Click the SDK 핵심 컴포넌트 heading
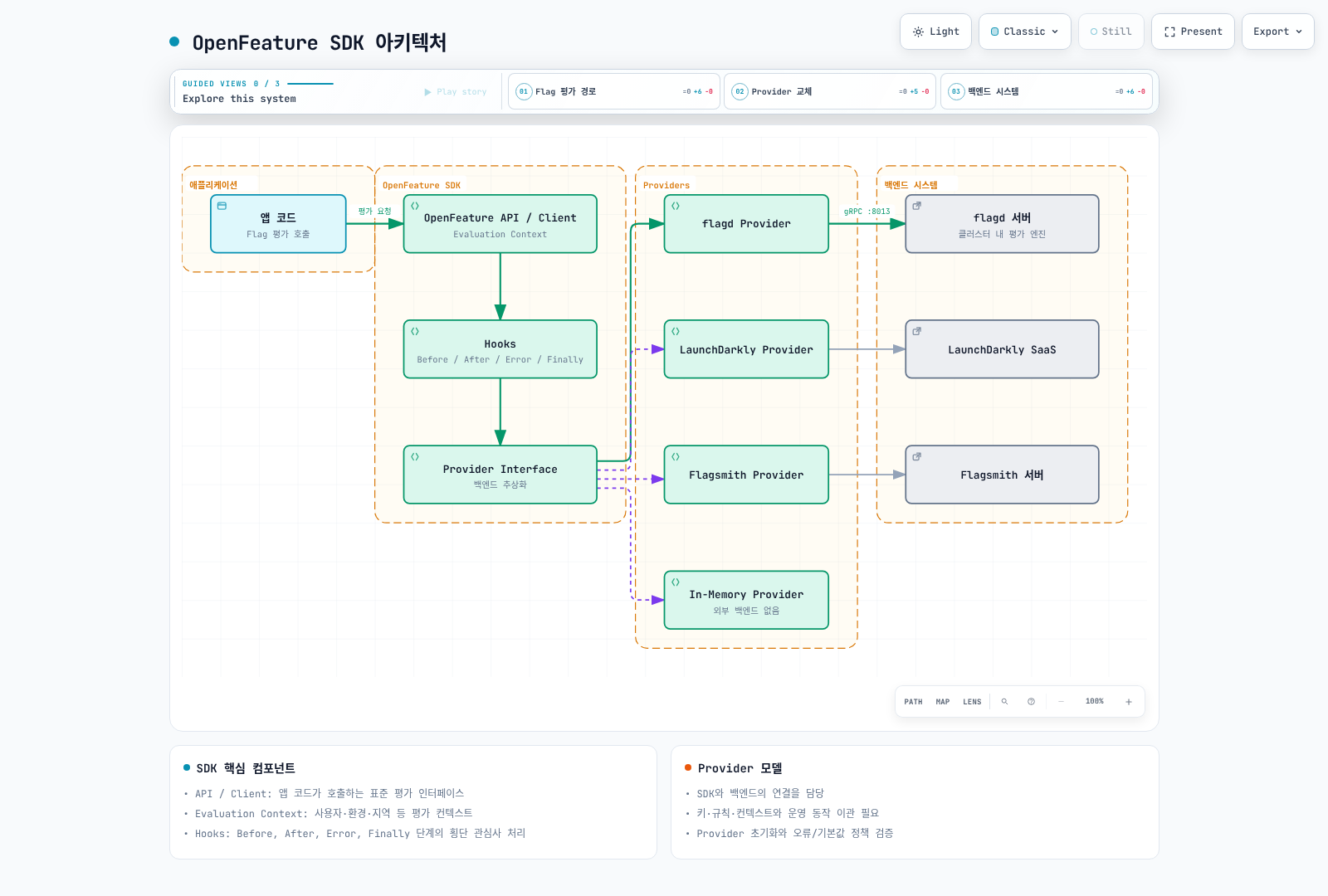The width and height of the screenshot is (1328, 896). click(246, 768)
